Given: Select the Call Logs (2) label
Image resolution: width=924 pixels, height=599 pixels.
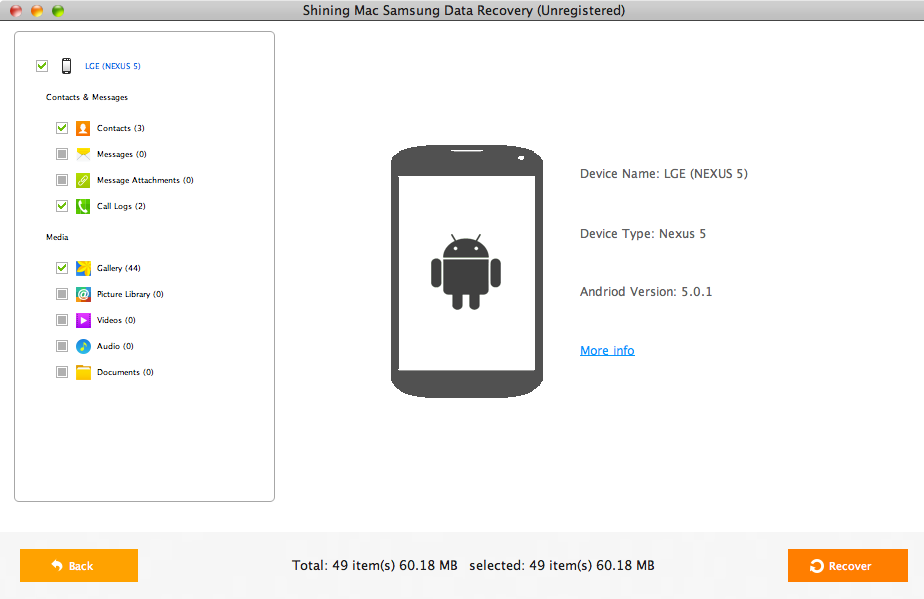Looking at the screenshot, I should coord(121,206).
